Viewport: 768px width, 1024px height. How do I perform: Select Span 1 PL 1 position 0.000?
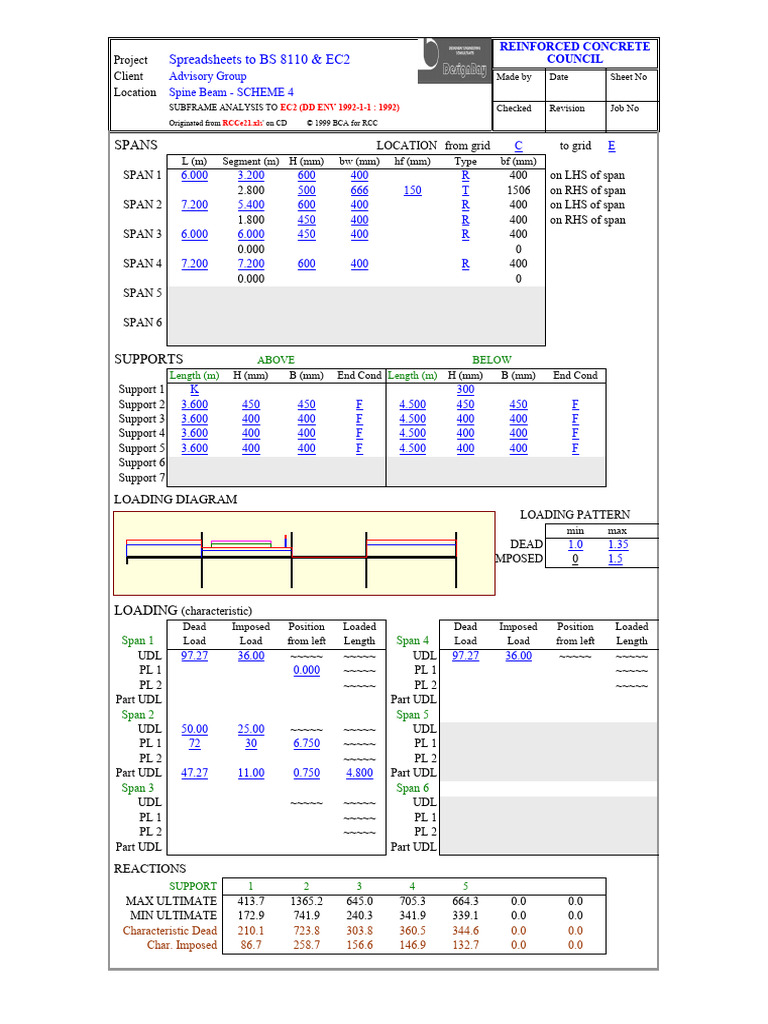click(x=306, y=670)
